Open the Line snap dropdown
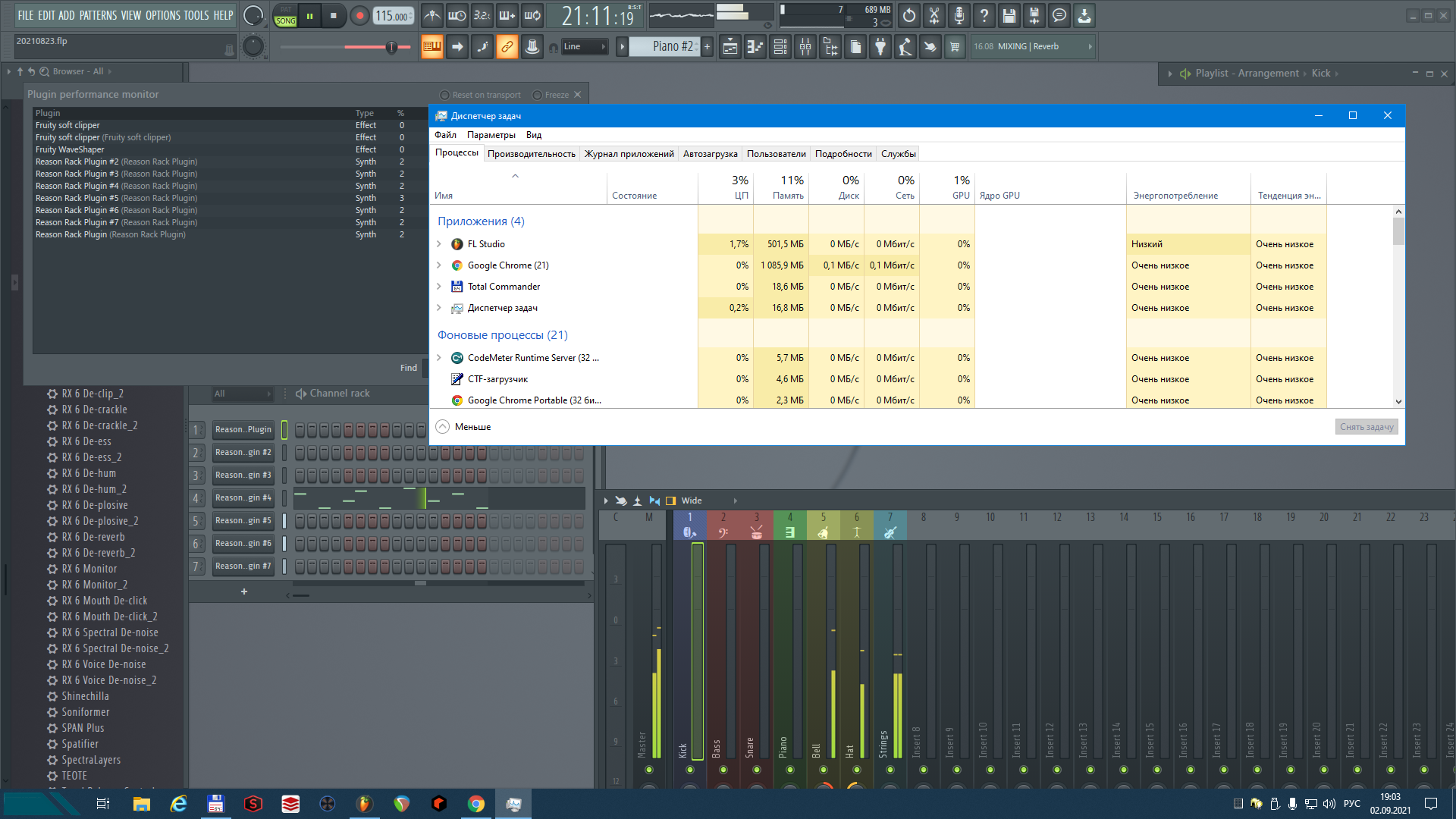The height and width of the screenshot is (819, 1456). pos(585,47)
